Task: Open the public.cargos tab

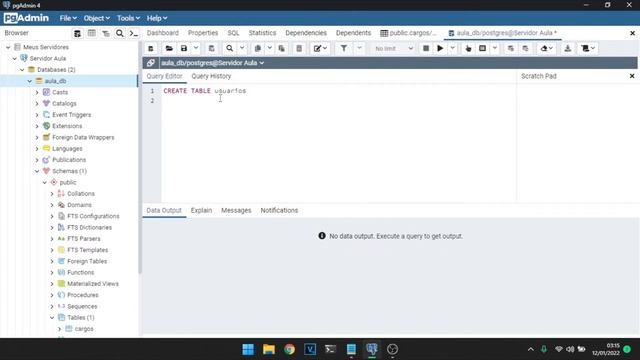Action: [408, 33]
